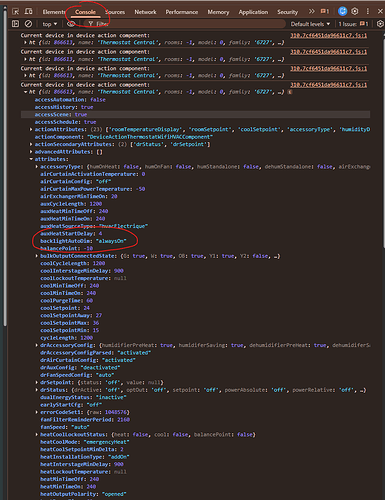Click the blue AI assistance icon
Viewport: 385px width, 500px height.
pyautogui.click(x=342, y=11)
